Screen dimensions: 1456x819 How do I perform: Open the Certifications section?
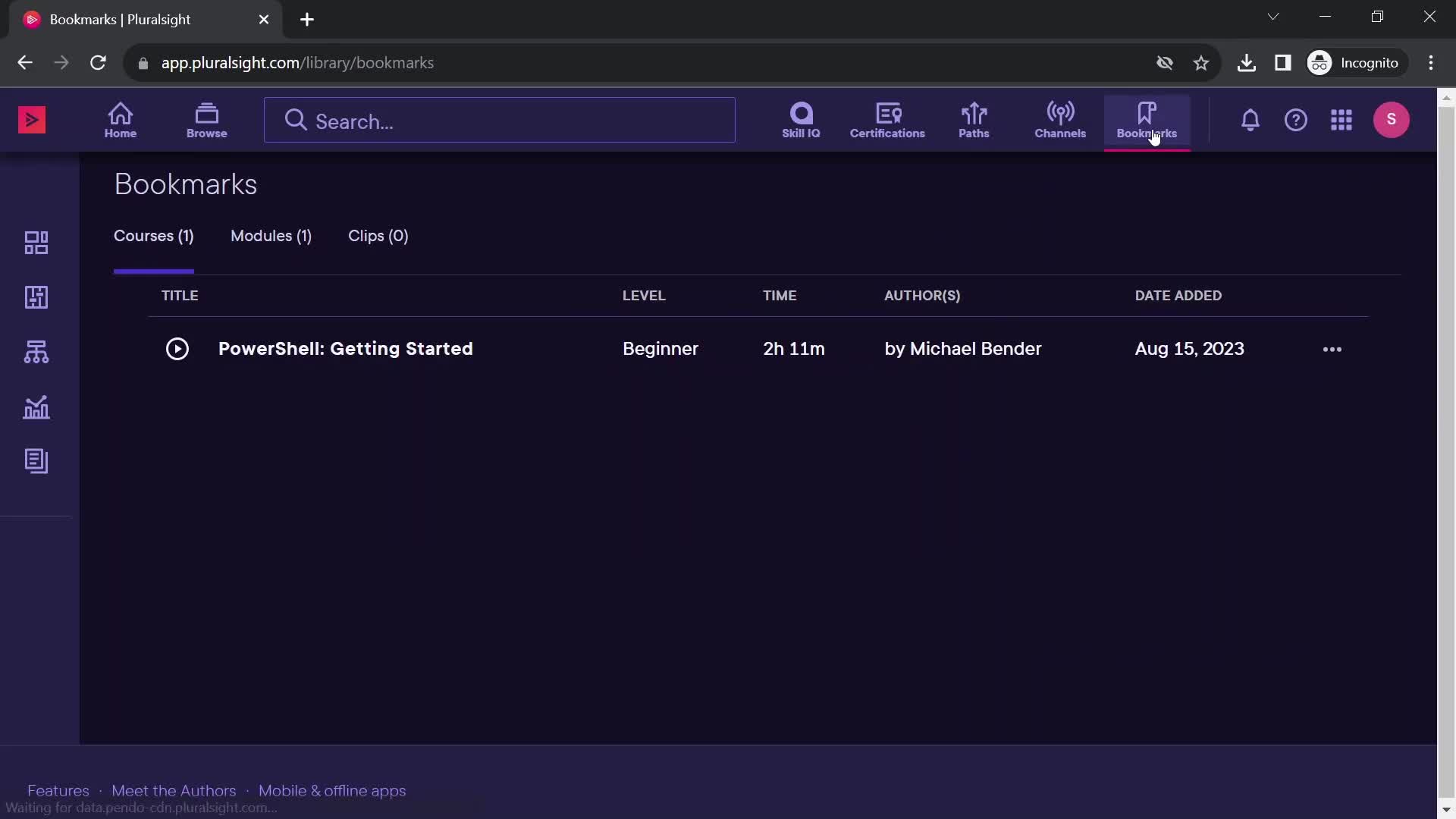pos(886,119)
